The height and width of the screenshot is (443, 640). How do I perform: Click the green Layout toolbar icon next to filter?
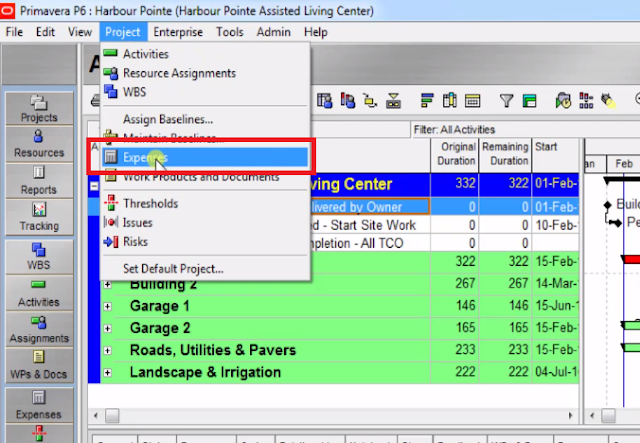coord(529,100)
